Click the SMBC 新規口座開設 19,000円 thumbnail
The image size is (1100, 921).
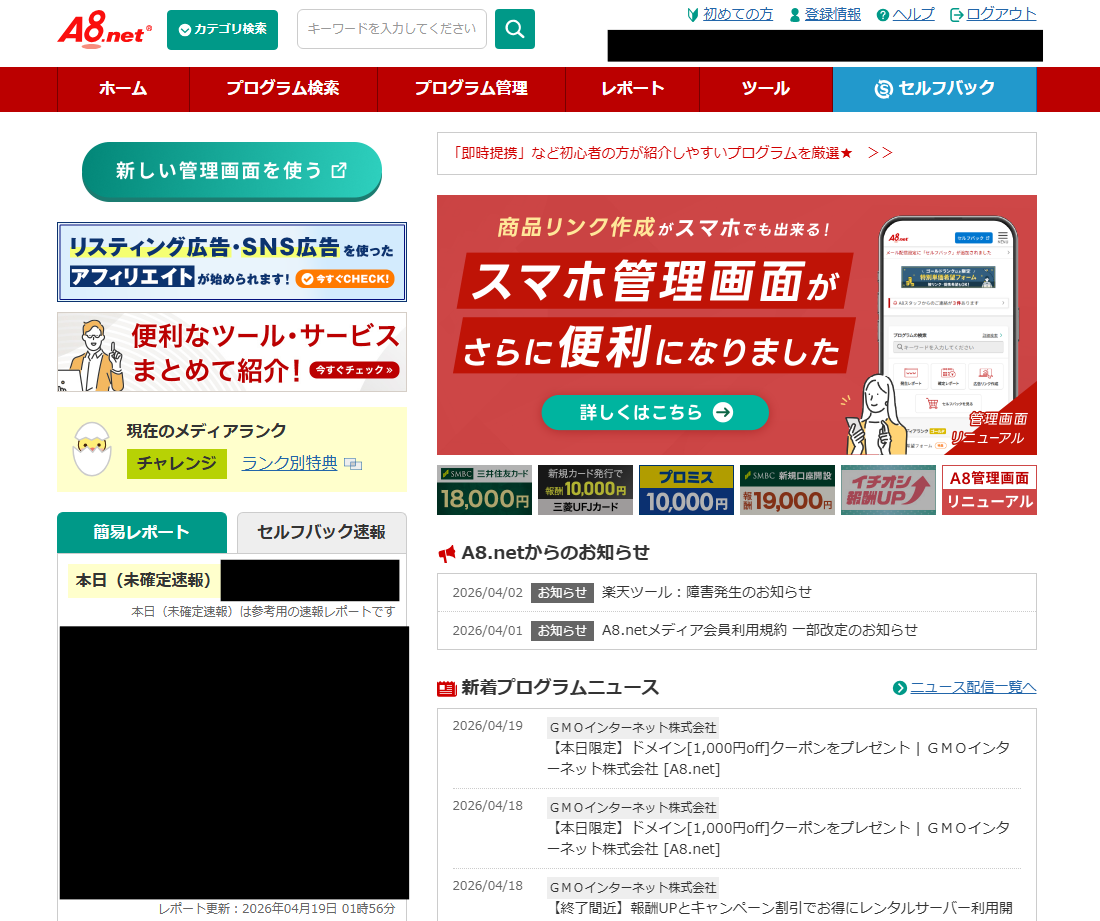click(787, 490)
